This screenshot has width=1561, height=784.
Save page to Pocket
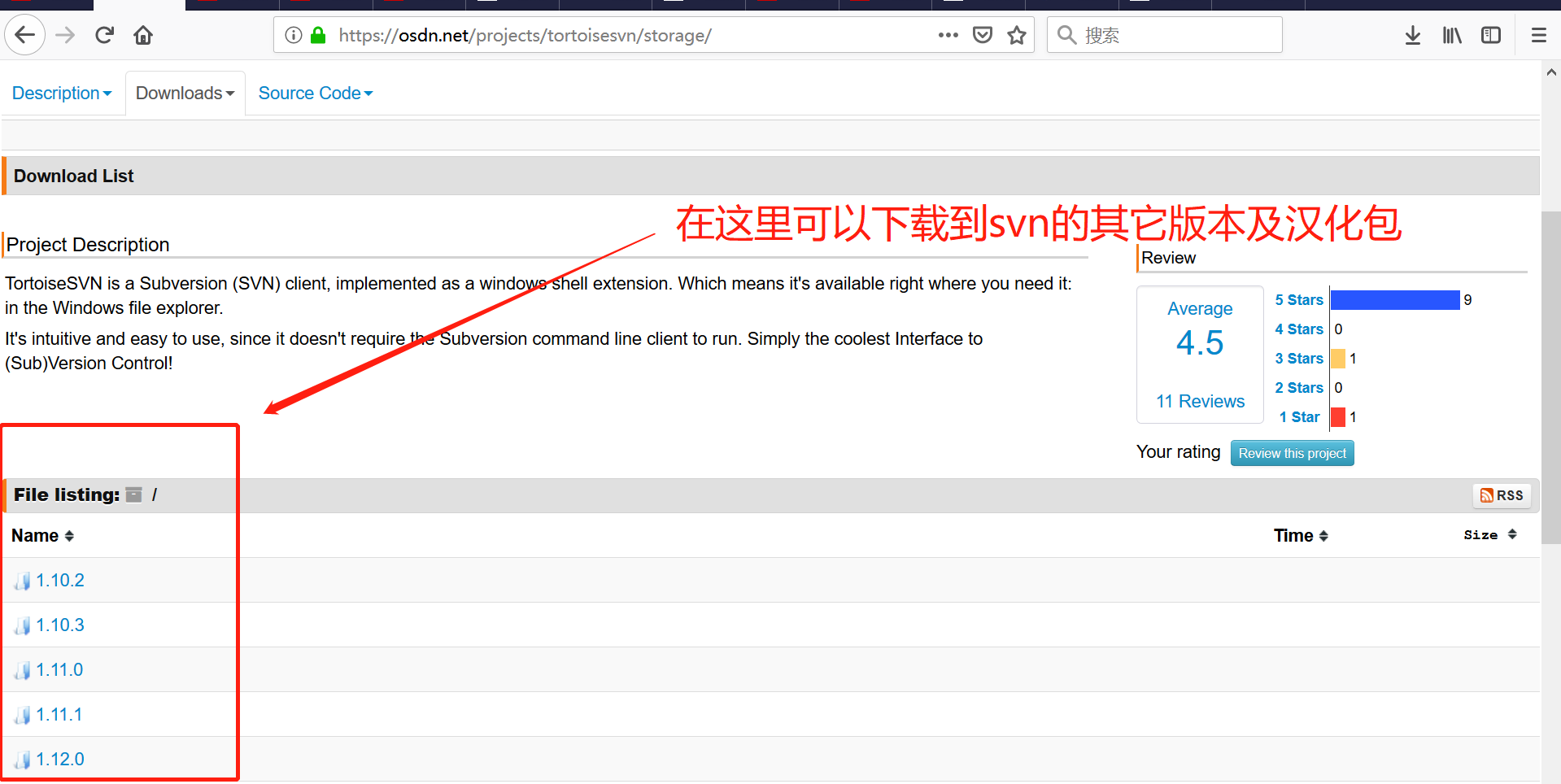(x=983, y=35)
